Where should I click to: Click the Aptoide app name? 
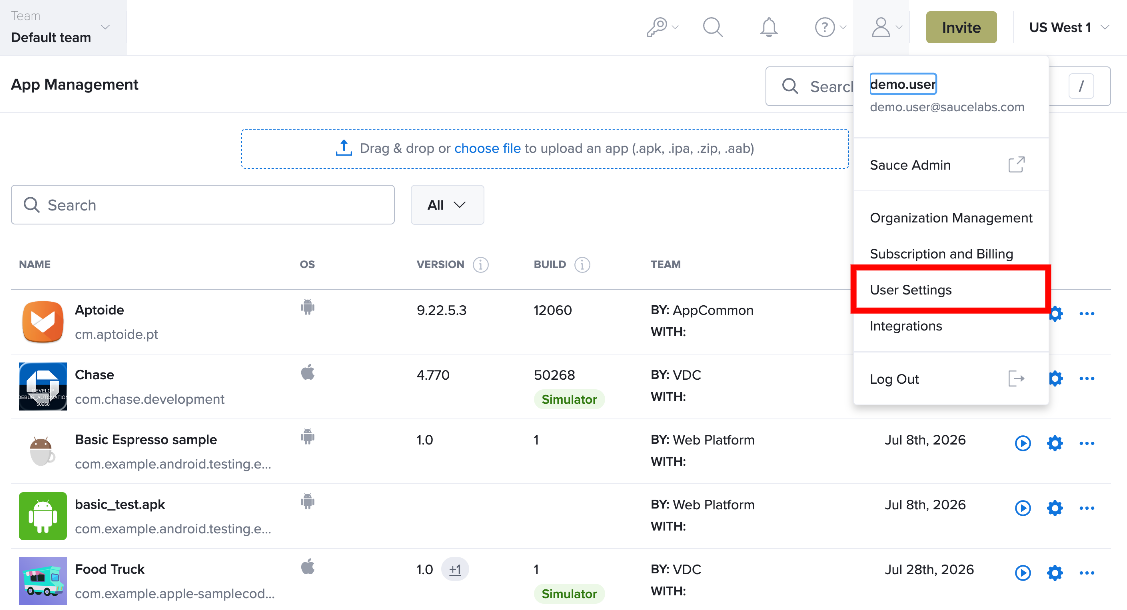pyautogui.click(x=99, y=310)
